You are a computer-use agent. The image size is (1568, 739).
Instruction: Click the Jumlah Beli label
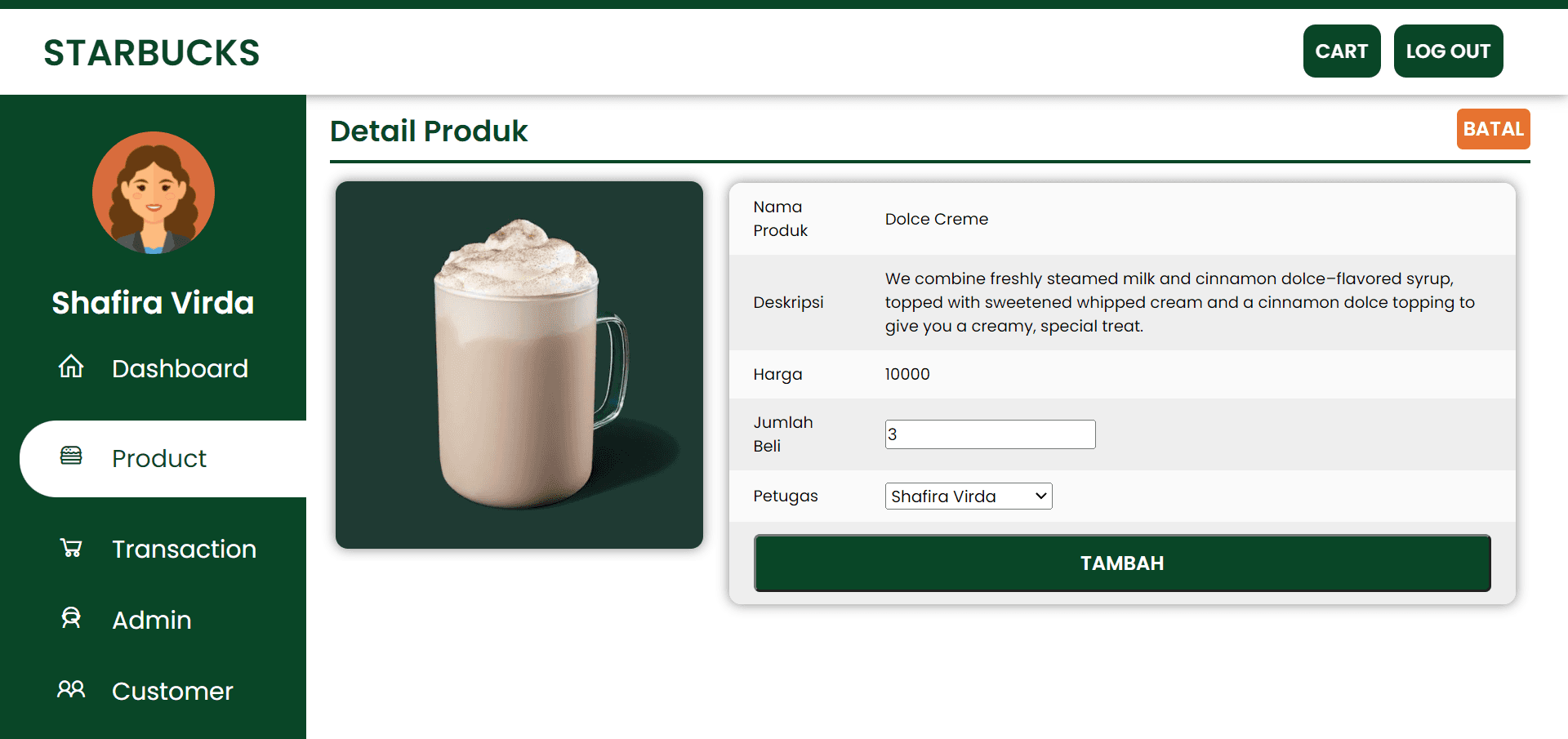783,434
